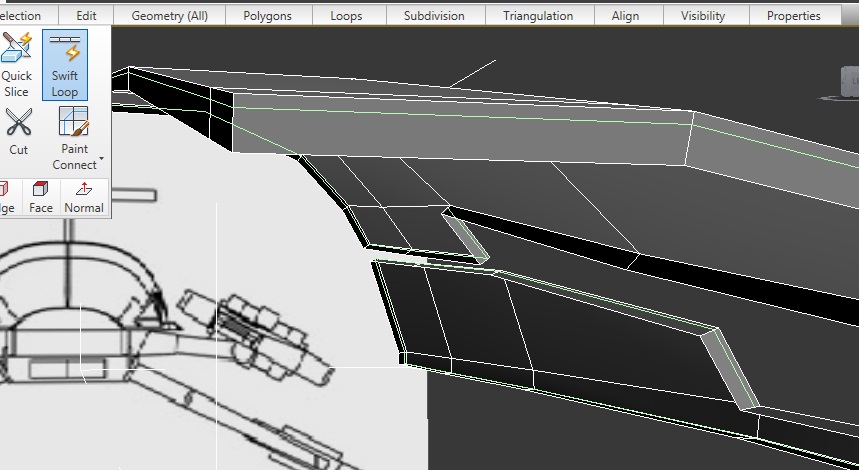Enable the Face constraint
Screen dimensions: 859x470
(40, 197)
